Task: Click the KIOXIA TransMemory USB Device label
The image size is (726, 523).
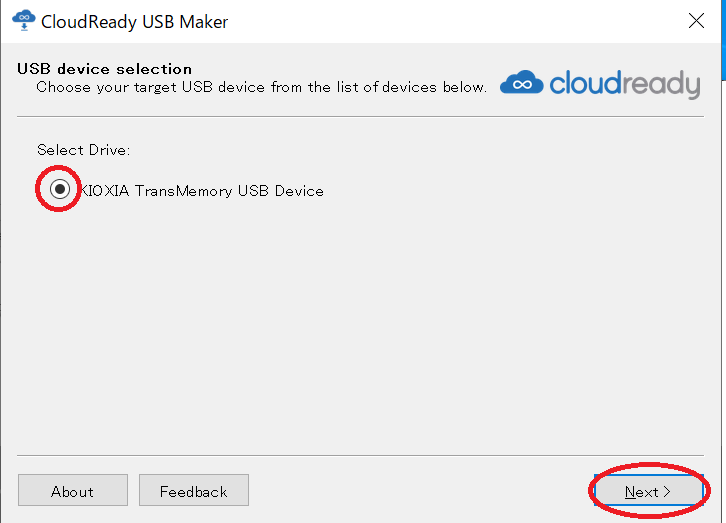Action: coord(202,191)
